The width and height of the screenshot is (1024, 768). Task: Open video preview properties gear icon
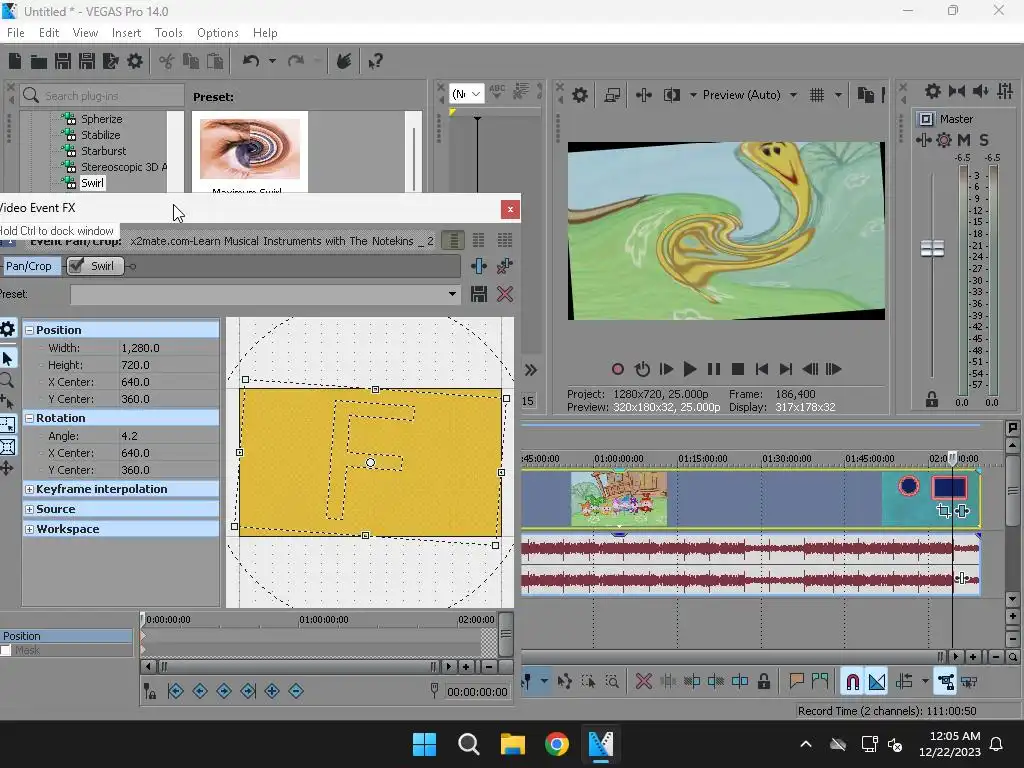[x=579, y=95]
